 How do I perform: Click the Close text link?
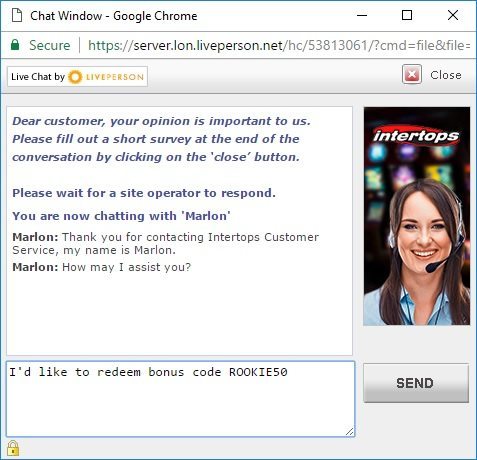(446, 75)
